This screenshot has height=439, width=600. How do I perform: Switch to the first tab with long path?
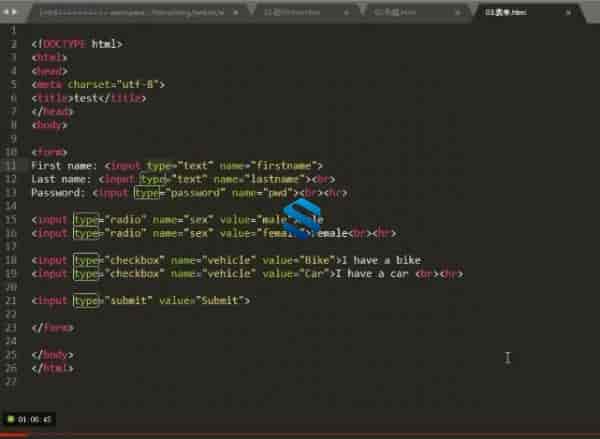(130, 12)
